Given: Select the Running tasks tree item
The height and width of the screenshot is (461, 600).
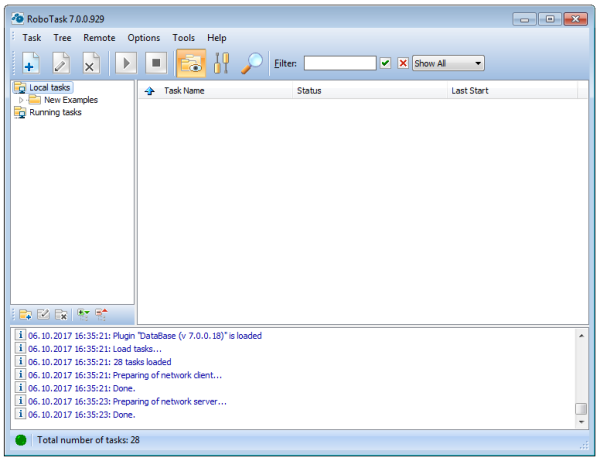Looking at the screenshot, I should 55,112.
